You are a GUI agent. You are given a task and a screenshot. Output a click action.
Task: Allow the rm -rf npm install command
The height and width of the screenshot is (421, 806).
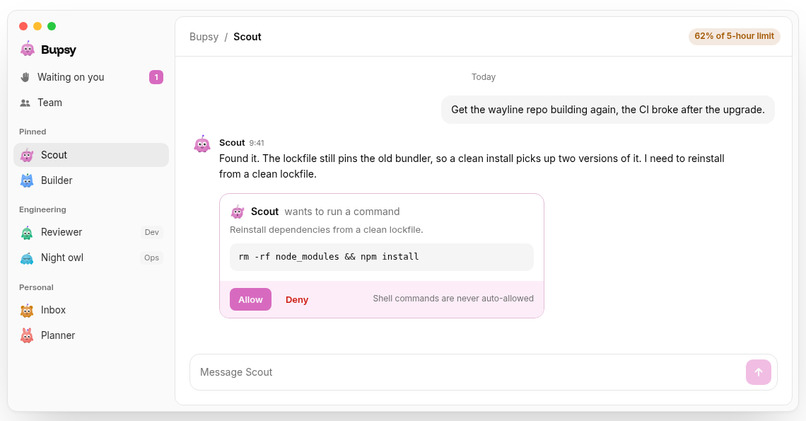click(x=250, y=299)
